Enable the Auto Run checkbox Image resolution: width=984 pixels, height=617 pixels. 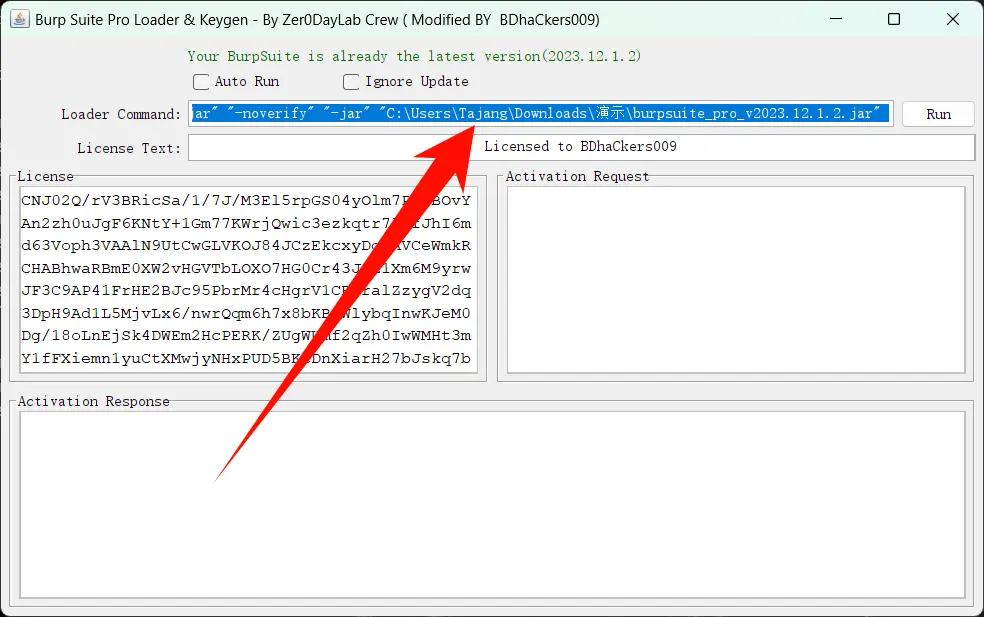201,82
